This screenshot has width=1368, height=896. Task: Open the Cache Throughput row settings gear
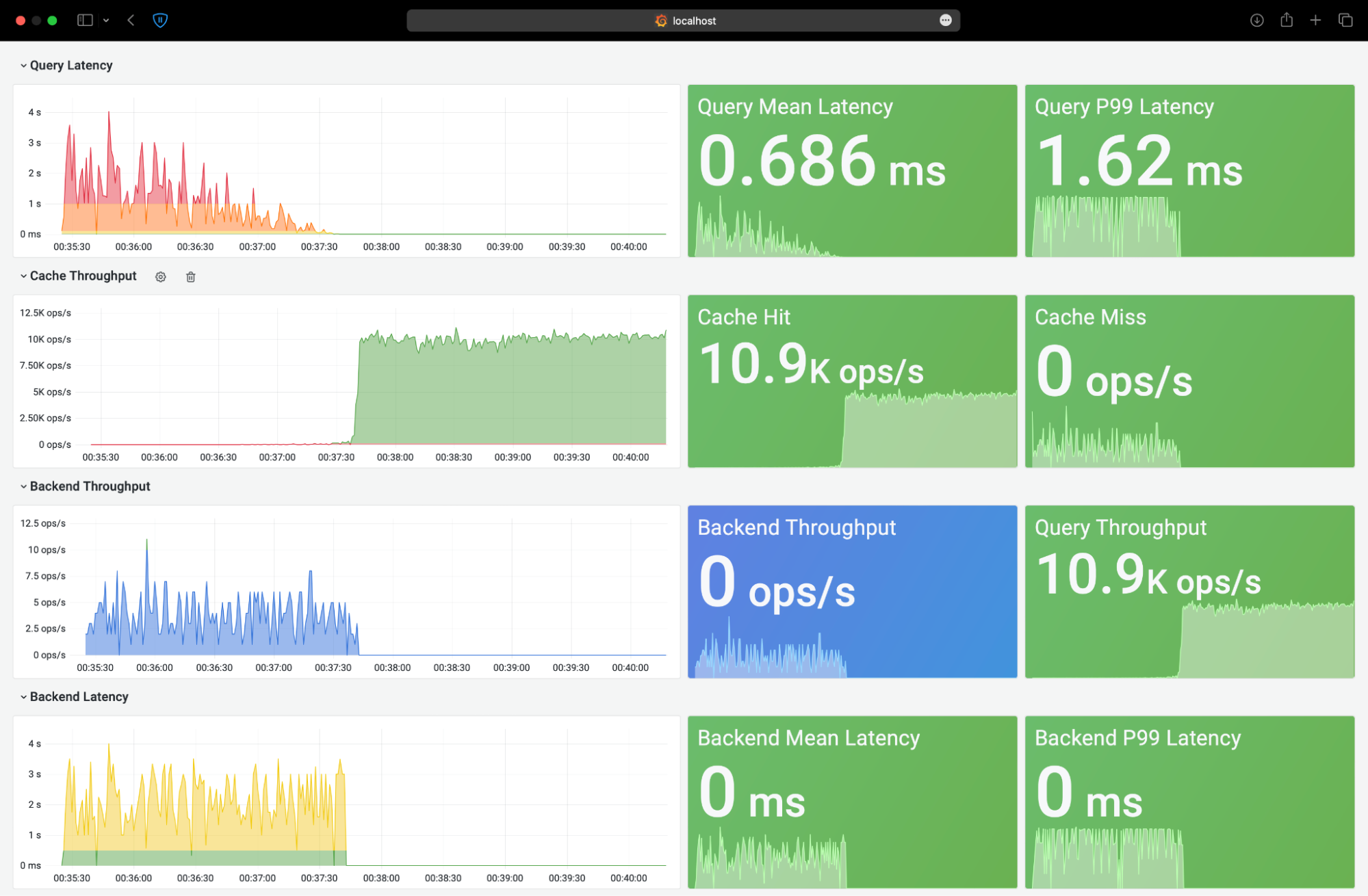160,276
